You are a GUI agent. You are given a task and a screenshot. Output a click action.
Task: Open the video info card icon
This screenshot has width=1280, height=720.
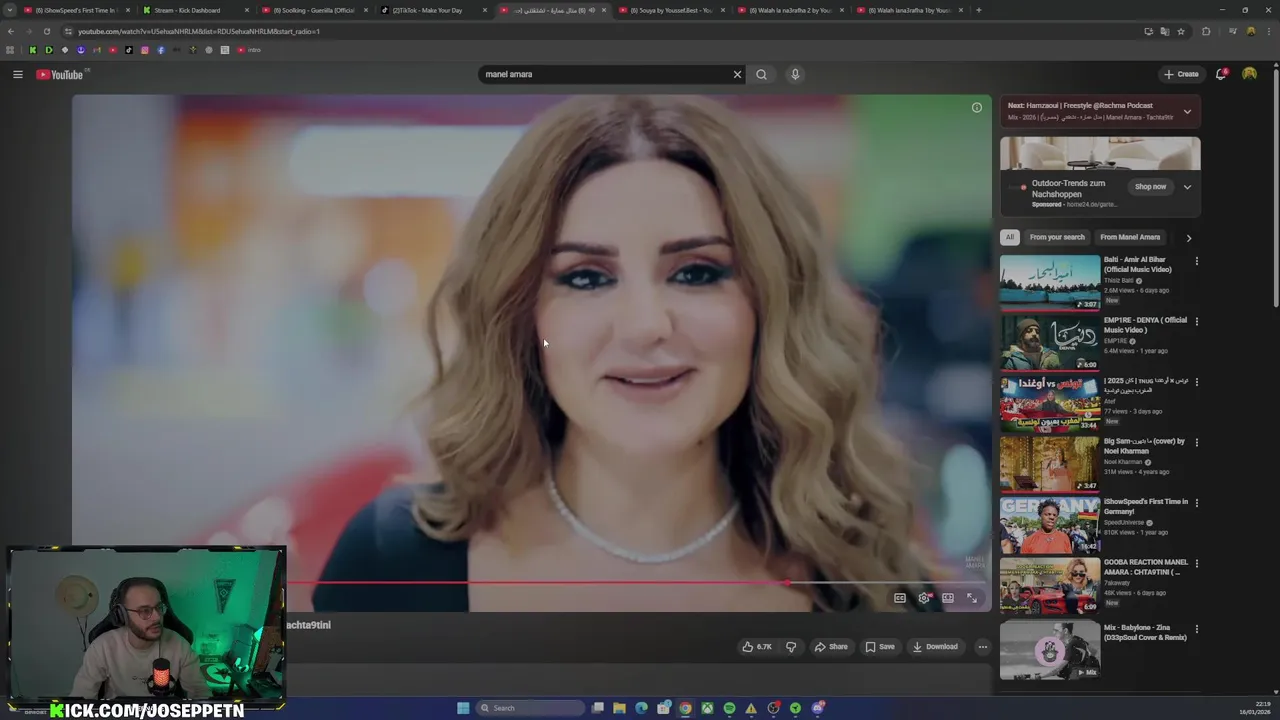coord(977,108)
